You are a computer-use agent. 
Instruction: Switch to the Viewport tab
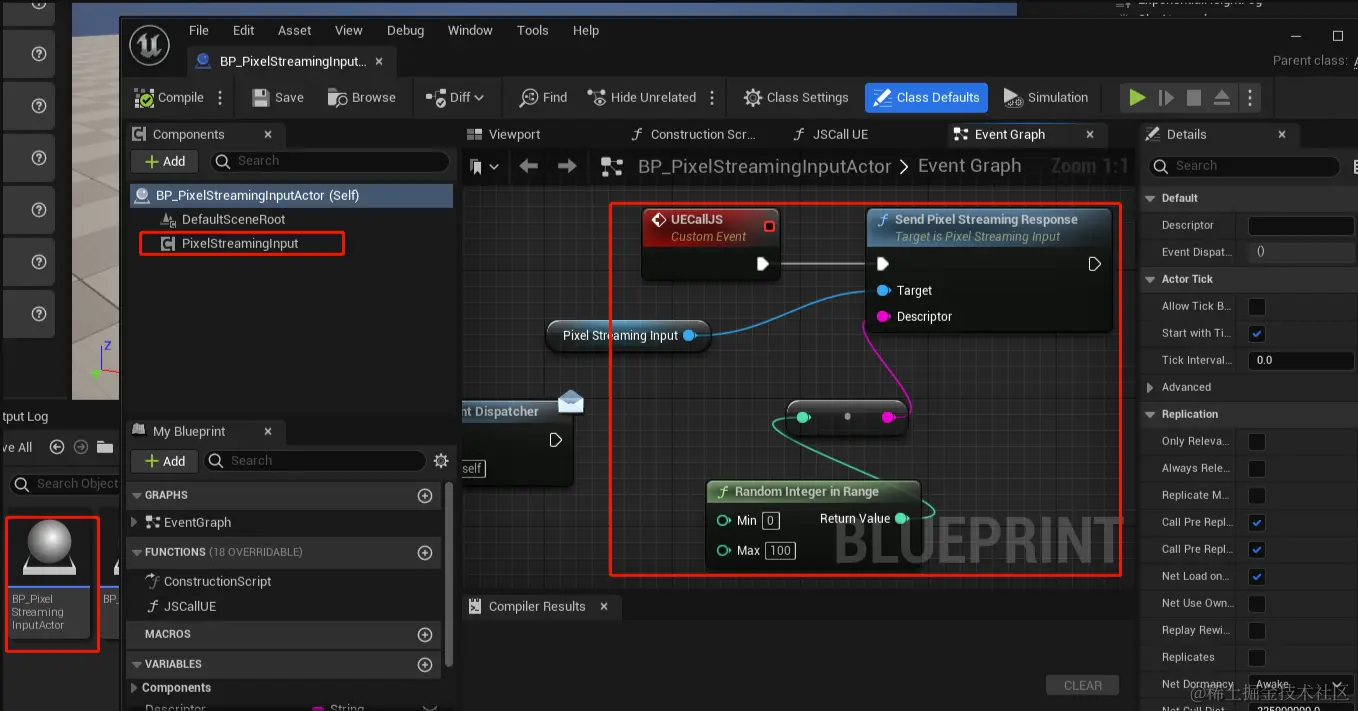pos(504,134)
